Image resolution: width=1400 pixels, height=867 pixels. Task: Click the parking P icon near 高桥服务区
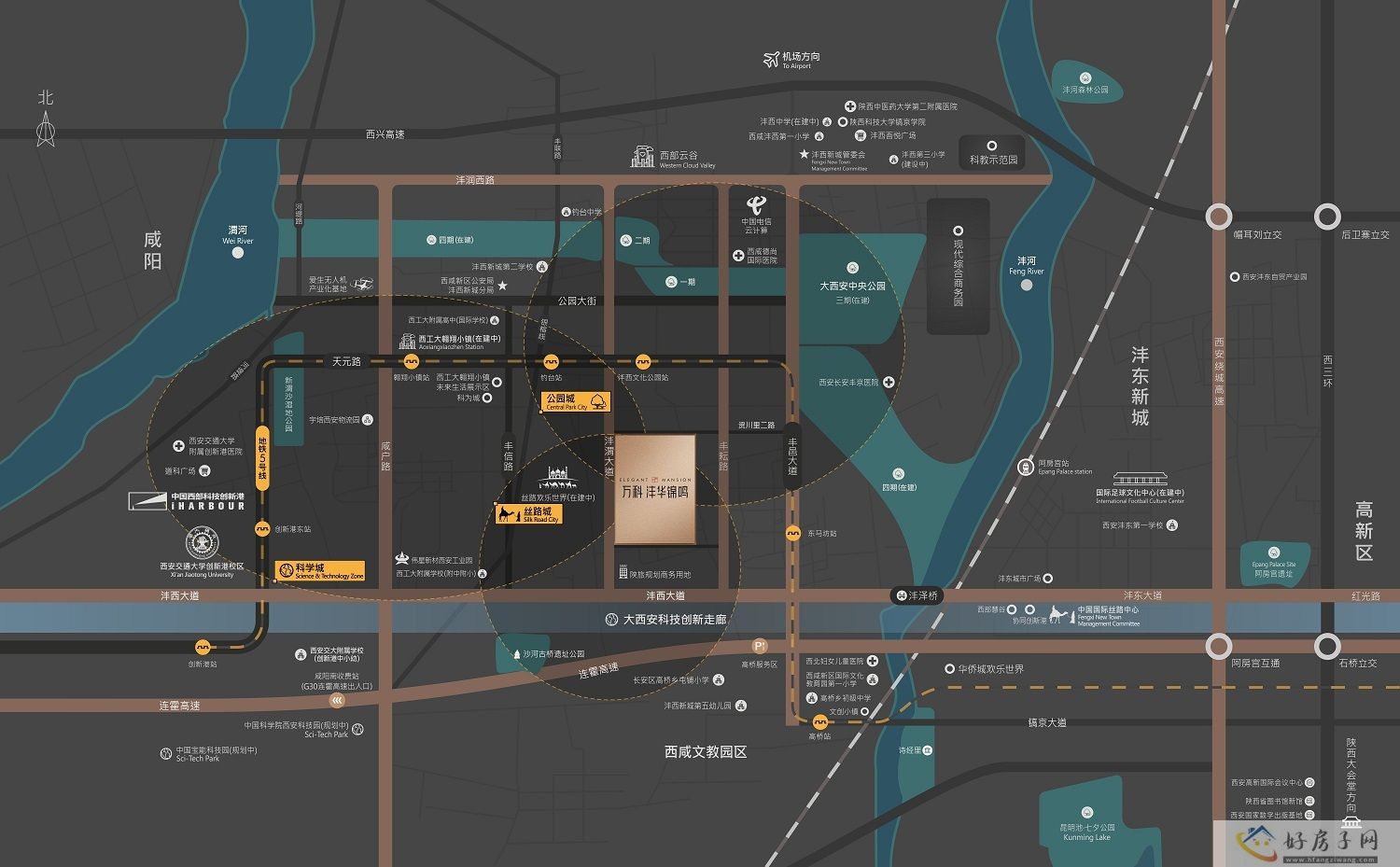[760, 646]
